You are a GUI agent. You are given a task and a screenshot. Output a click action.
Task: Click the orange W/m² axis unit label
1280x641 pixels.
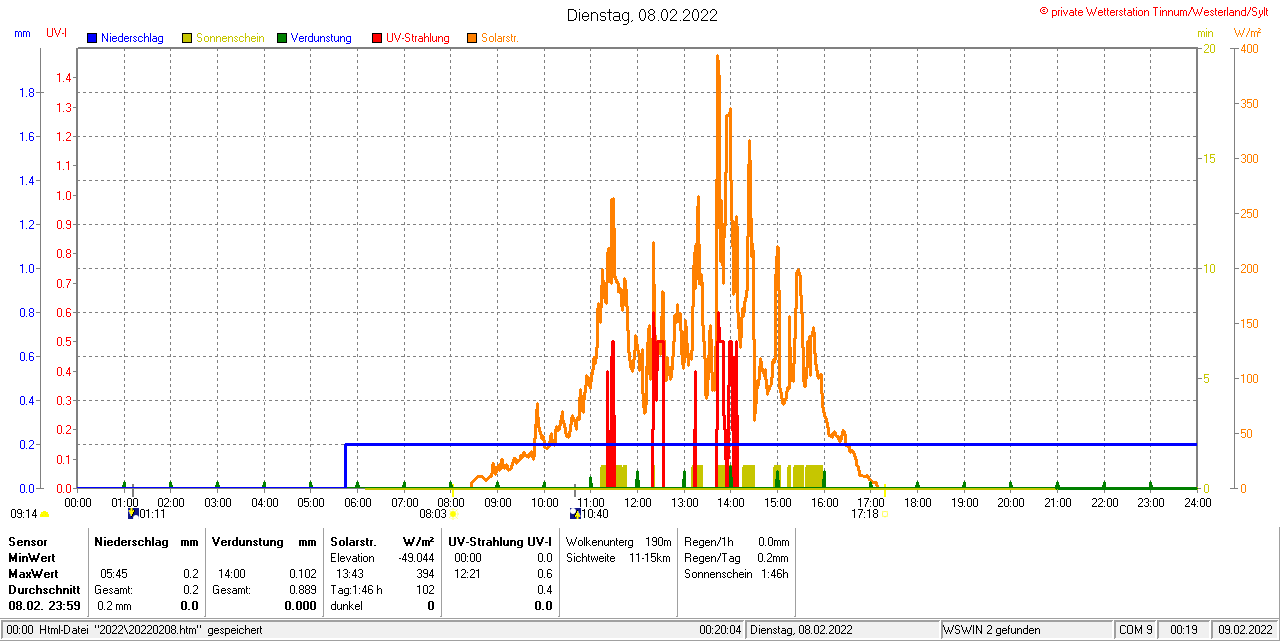1247,33
